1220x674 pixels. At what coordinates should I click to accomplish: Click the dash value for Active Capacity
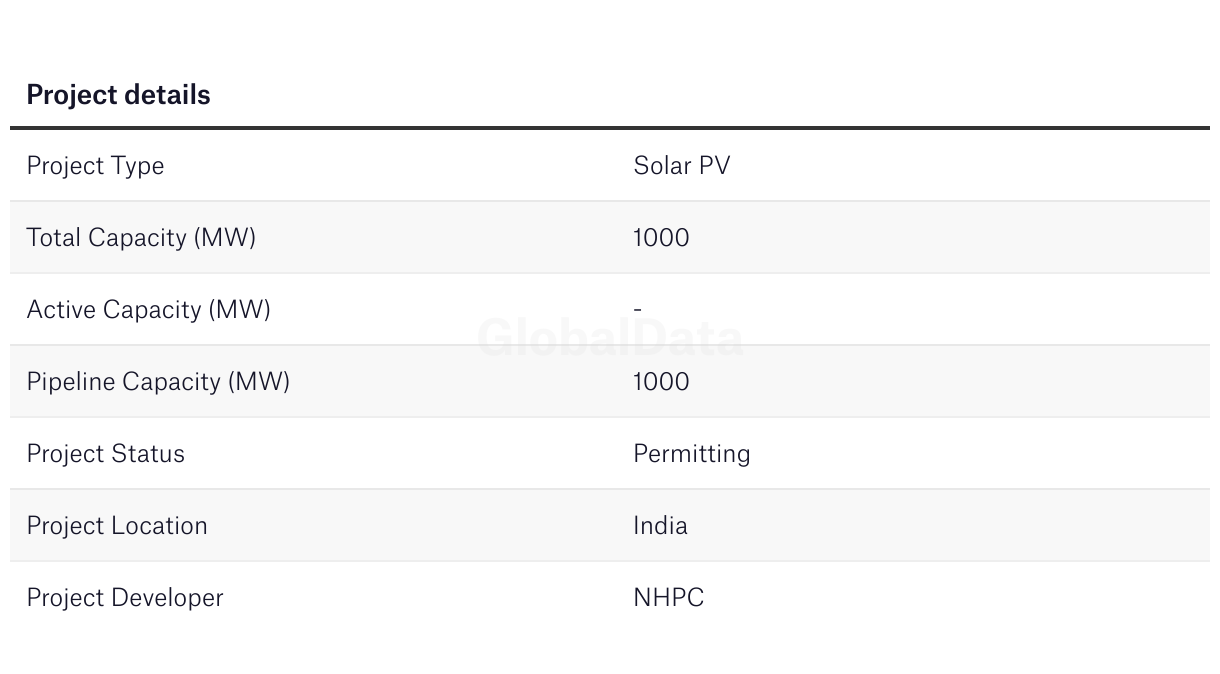637,309
